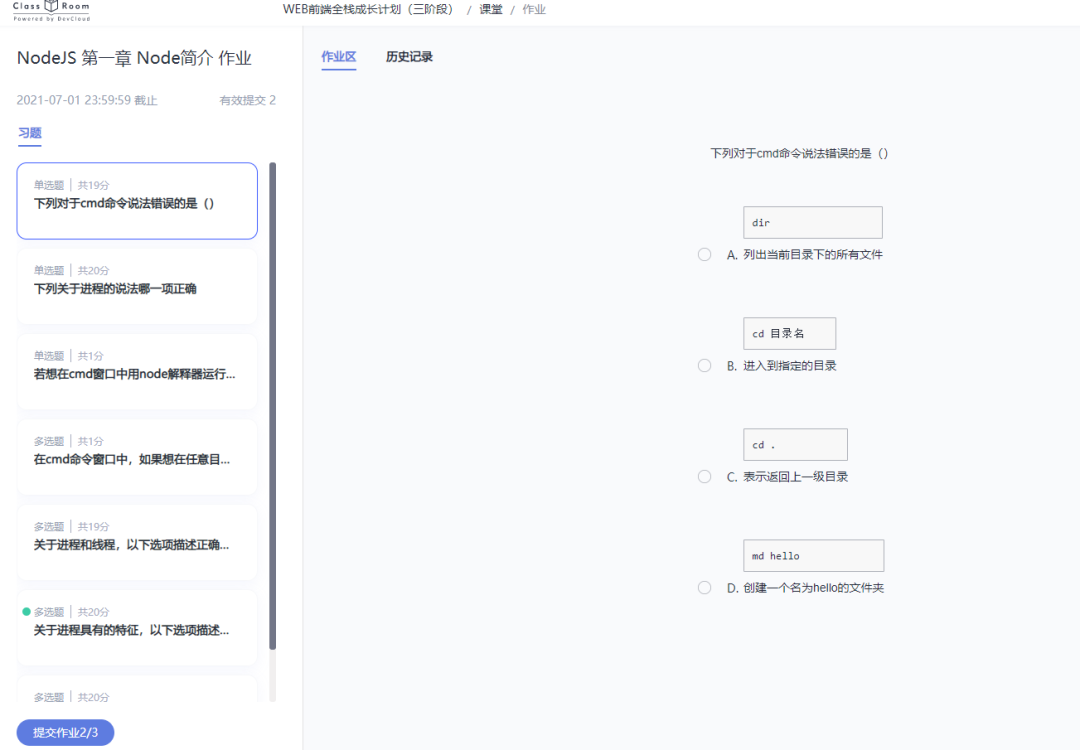The width and height of the screenshot is (1080, 750).
Task: Click the 'cd .' code box
Action: pos(796,445)
